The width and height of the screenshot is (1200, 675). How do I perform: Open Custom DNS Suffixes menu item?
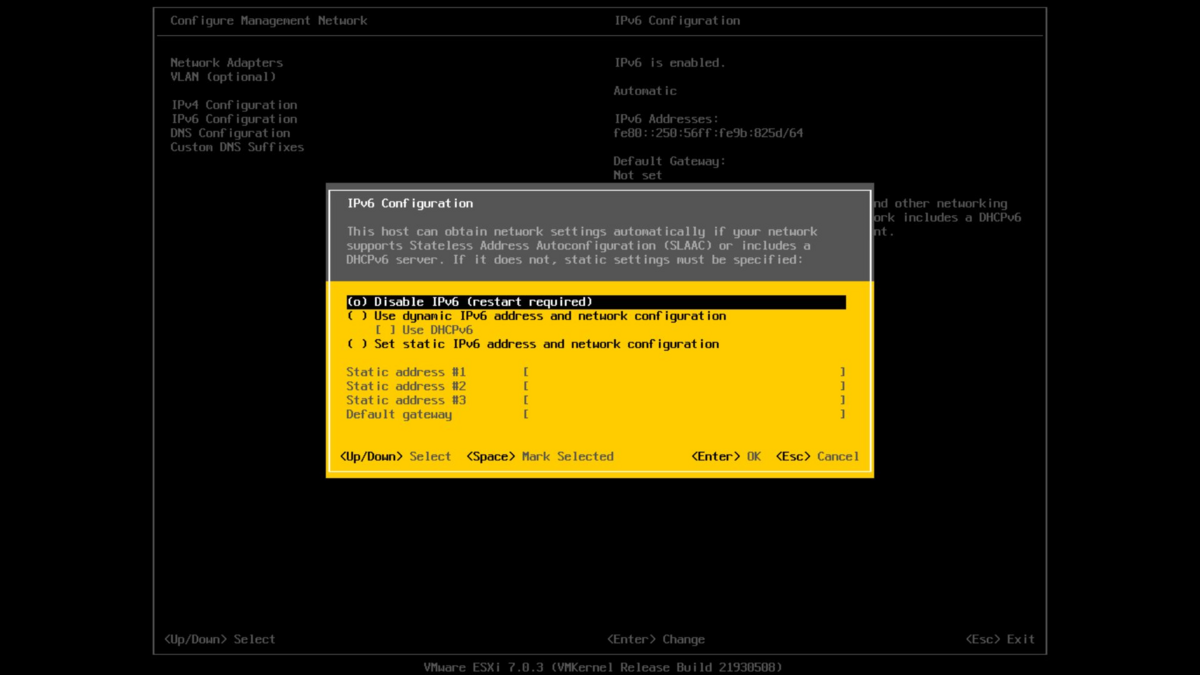(x=237, y=147)
